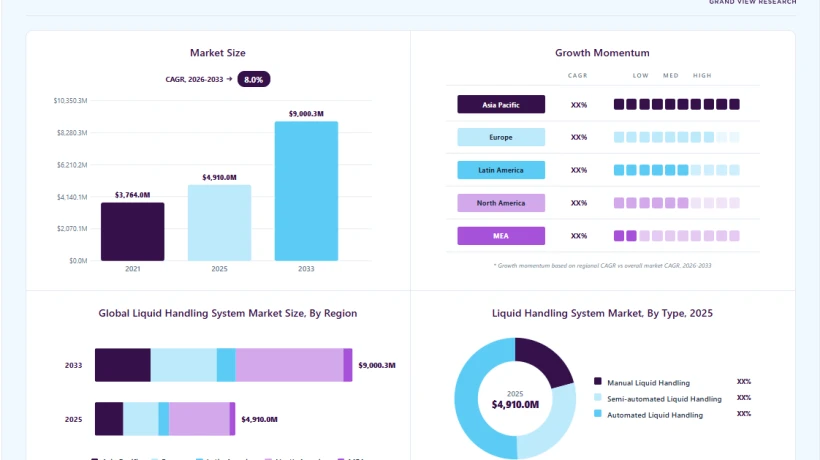Click the Market Size chart title
Screen dimensions: 820x460
tap(218, 53)
